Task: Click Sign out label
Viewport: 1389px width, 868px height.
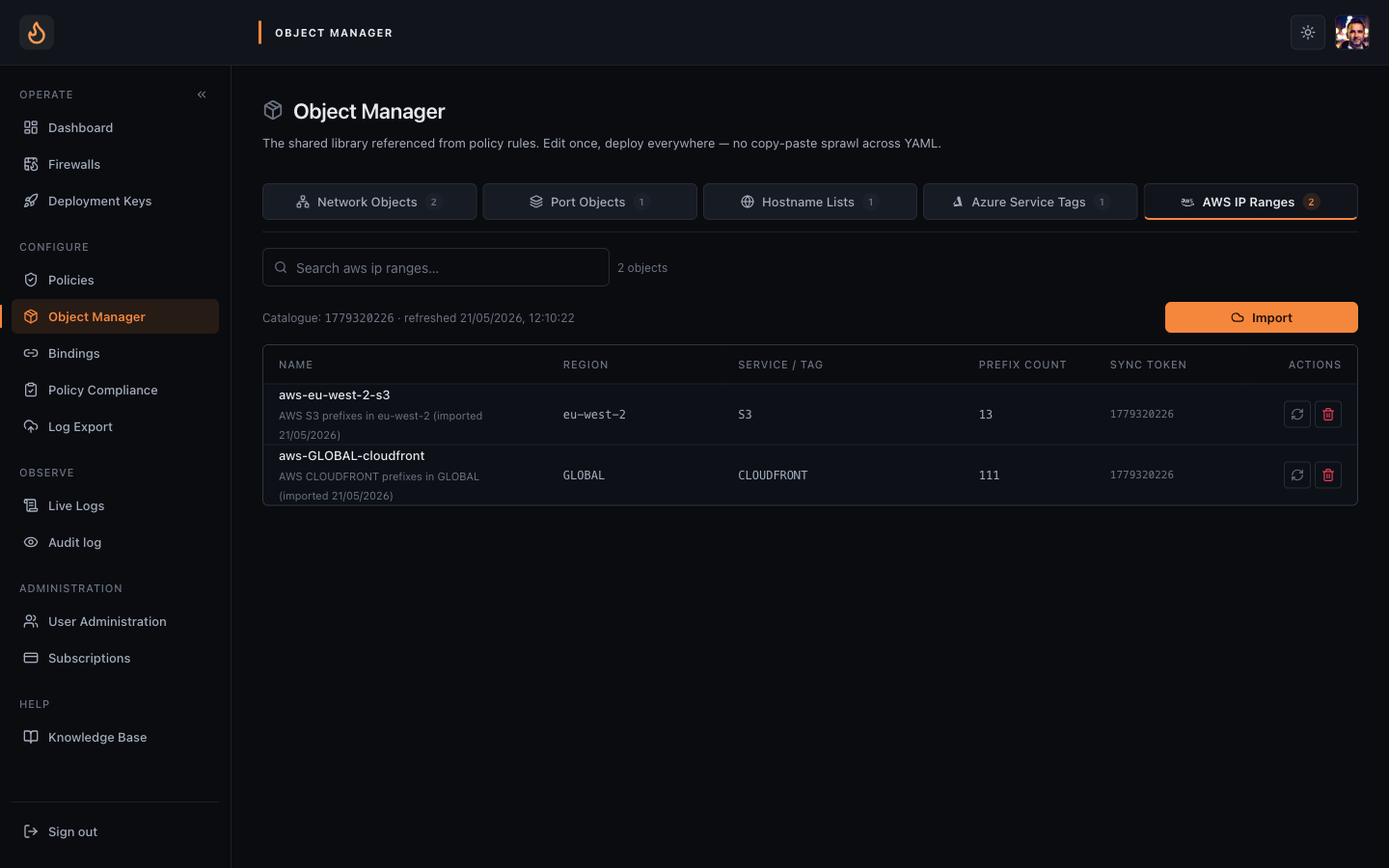Action: coord(72,831)
